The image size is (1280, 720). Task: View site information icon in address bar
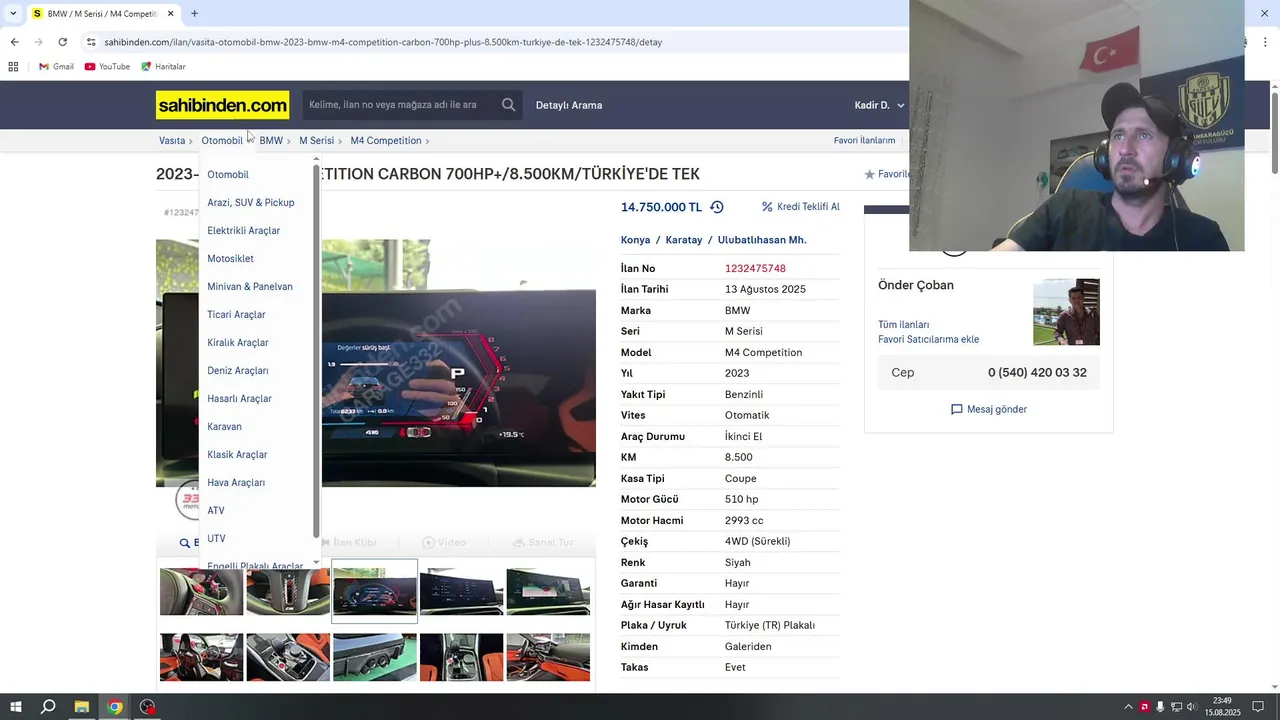click(91, 42)
